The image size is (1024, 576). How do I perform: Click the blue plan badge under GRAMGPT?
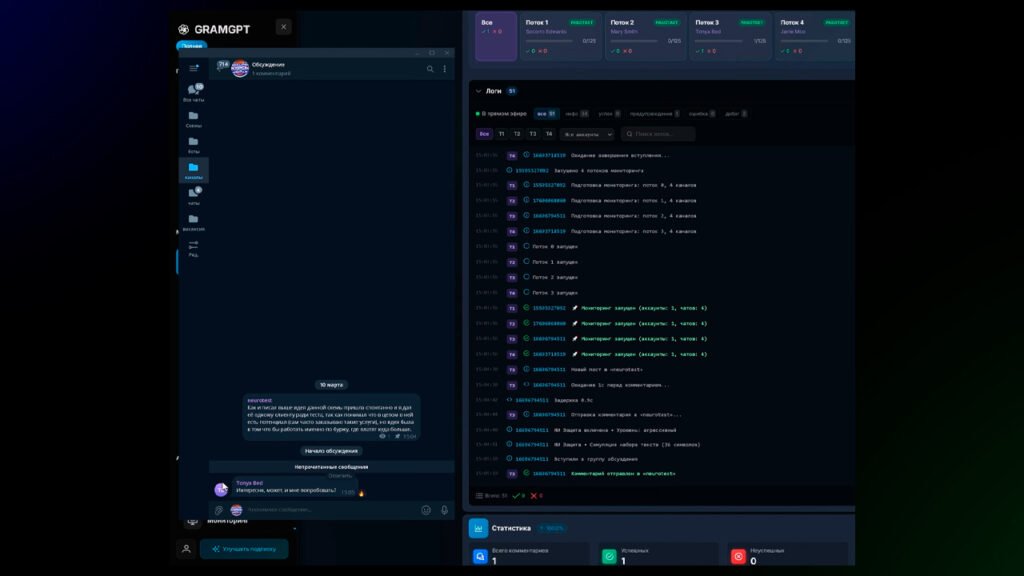(x=191, y=46)
